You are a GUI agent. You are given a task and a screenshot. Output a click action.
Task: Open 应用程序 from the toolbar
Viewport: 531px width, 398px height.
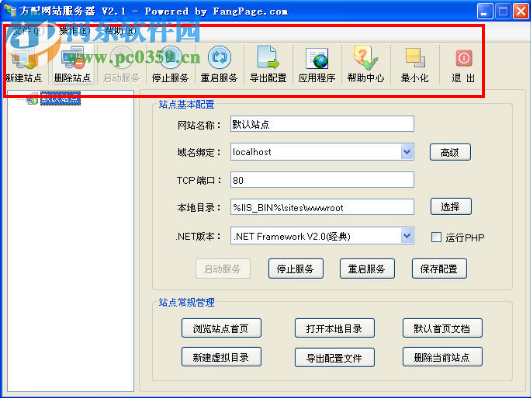317,64
